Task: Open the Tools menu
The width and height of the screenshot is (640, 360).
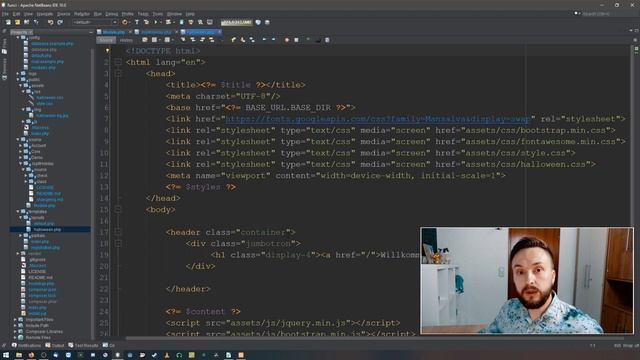Action: tap(158, 14)
